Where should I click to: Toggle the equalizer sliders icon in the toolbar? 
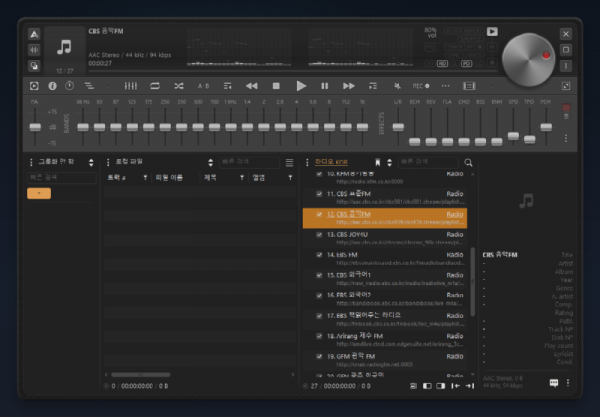click(x=130, y=86)
